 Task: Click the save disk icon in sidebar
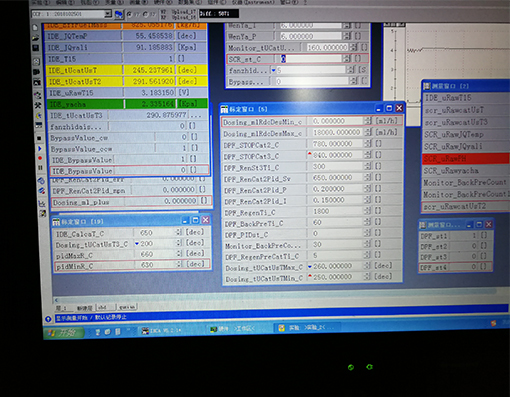pyautogui.click(x=36, y=48)
